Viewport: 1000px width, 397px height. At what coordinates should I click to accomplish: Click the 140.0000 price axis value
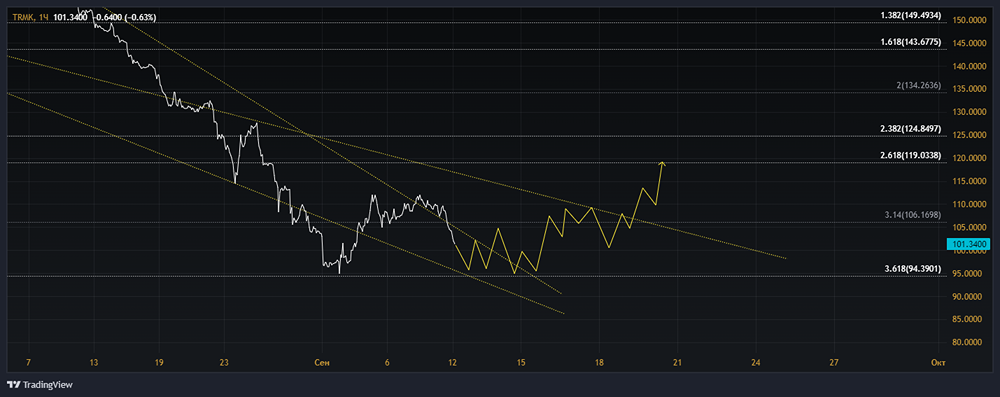tap(969, 66)
